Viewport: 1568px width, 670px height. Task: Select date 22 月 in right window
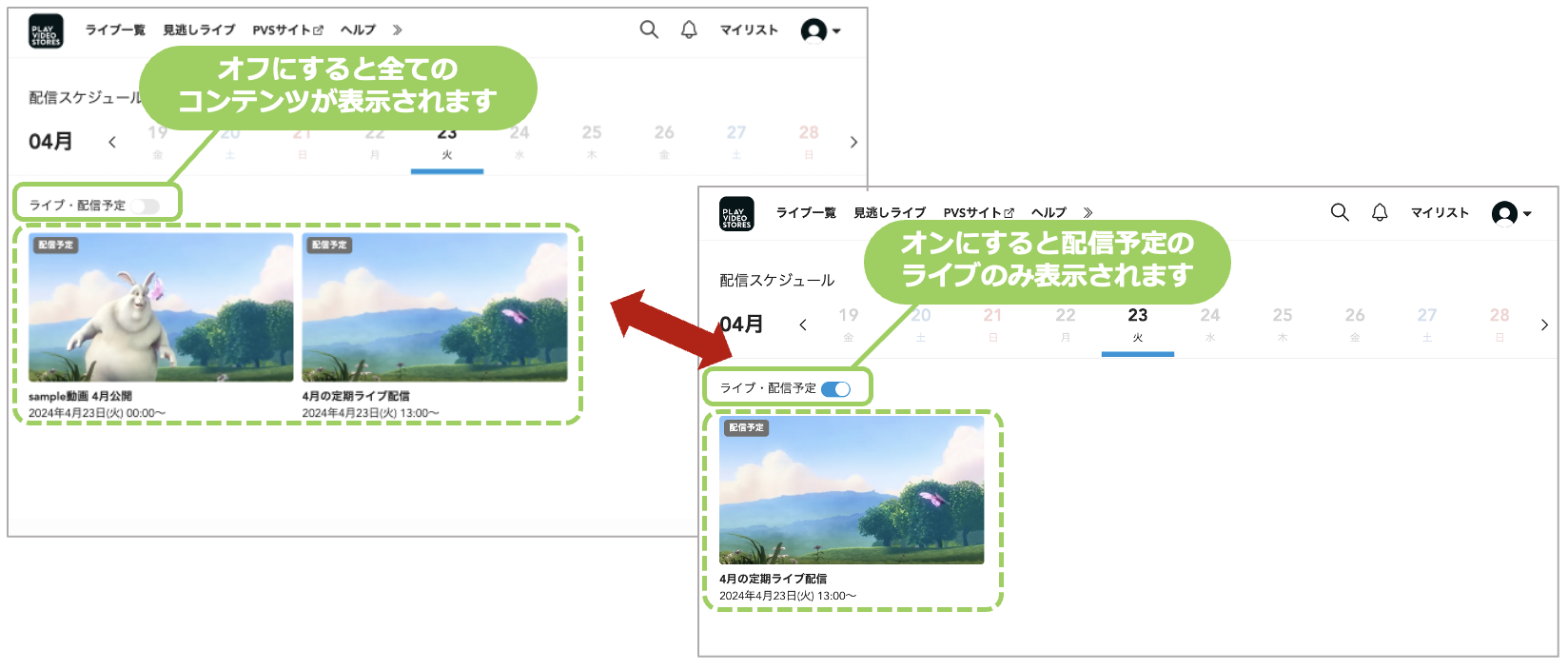[1066, 325]
